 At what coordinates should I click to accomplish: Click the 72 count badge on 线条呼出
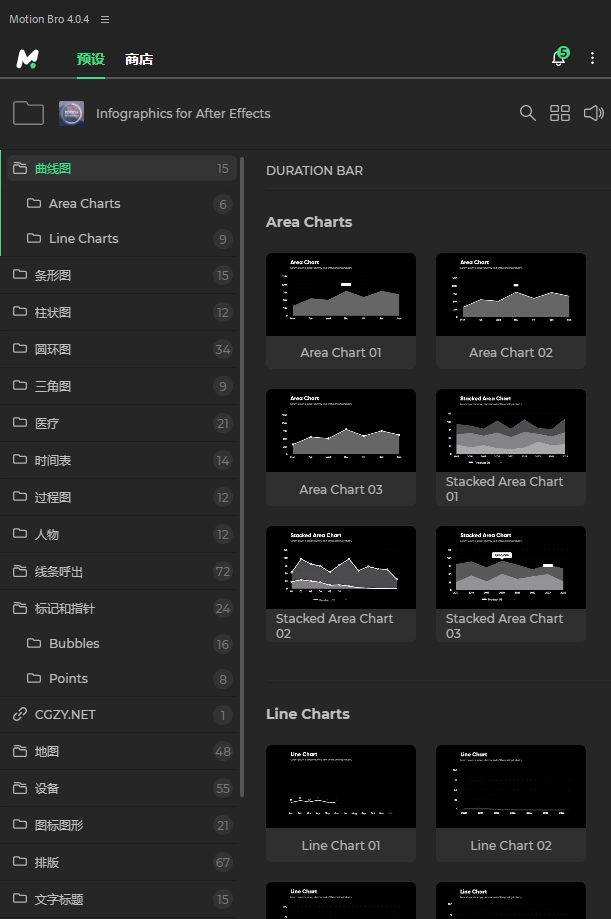tap(223, 571)
